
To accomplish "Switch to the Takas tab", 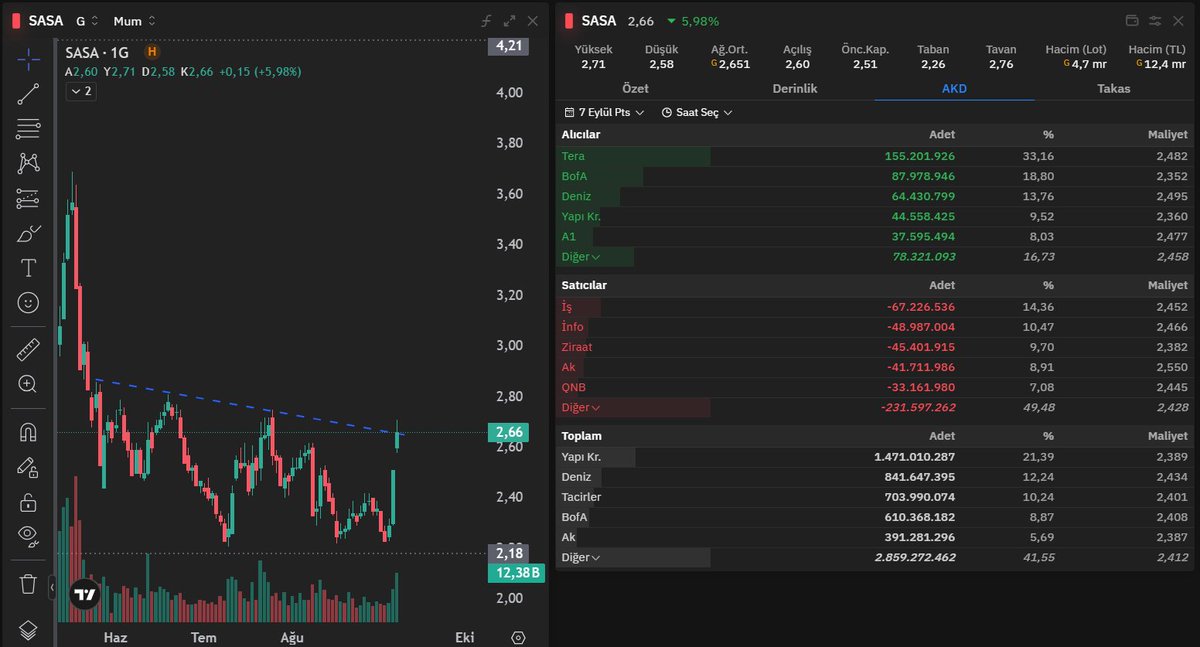I will [x=1113, y=89].
